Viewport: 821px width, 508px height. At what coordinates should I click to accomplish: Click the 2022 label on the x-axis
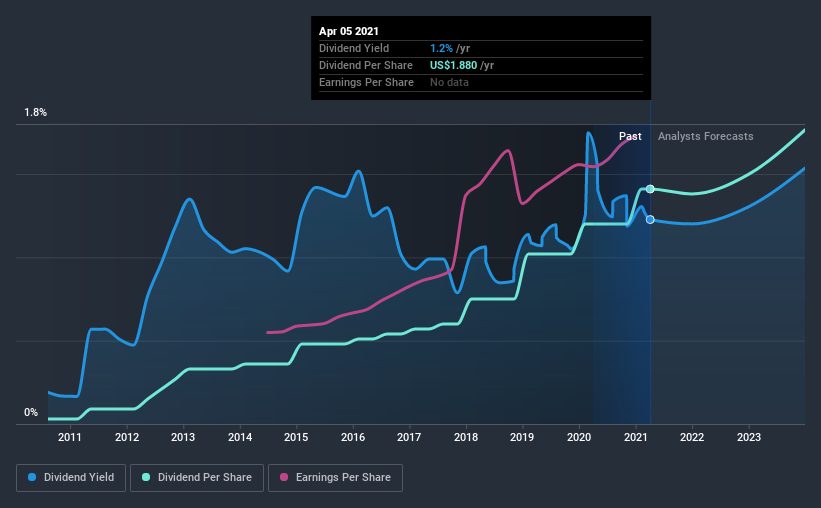click(x=692, y=437)
